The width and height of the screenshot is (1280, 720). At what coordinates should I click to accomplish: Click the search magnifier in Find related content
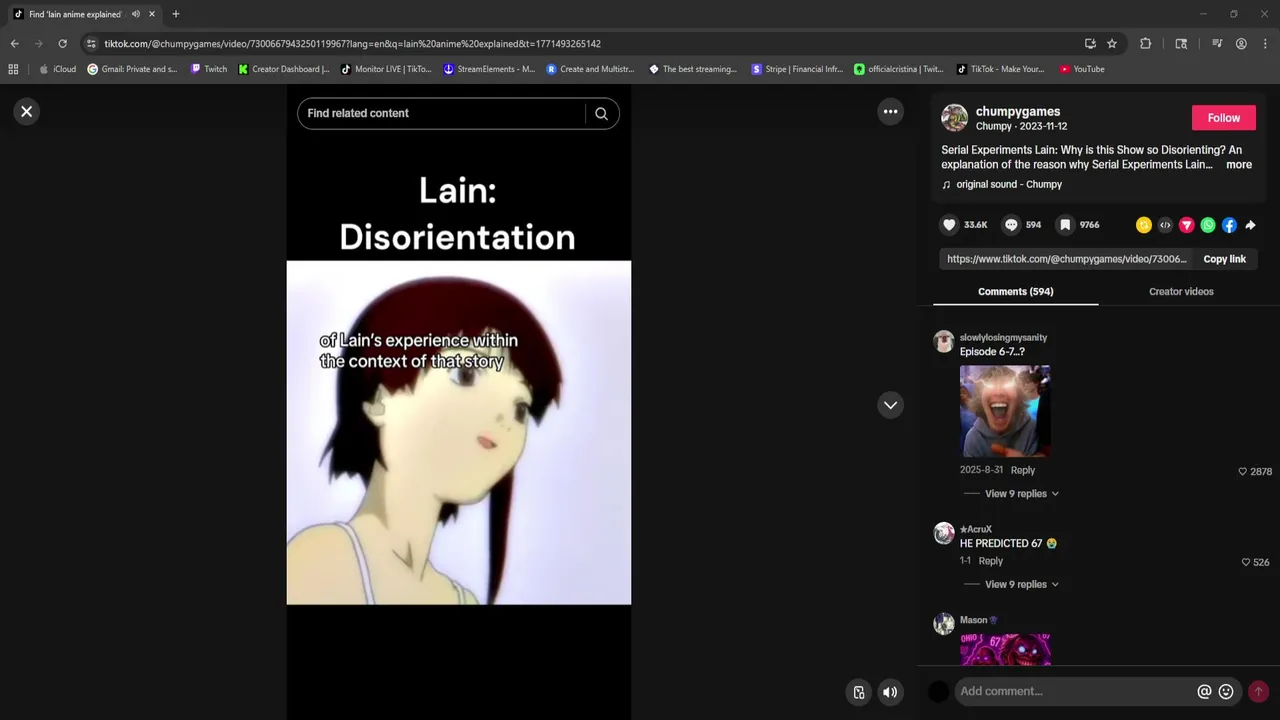tap(601, 114)
